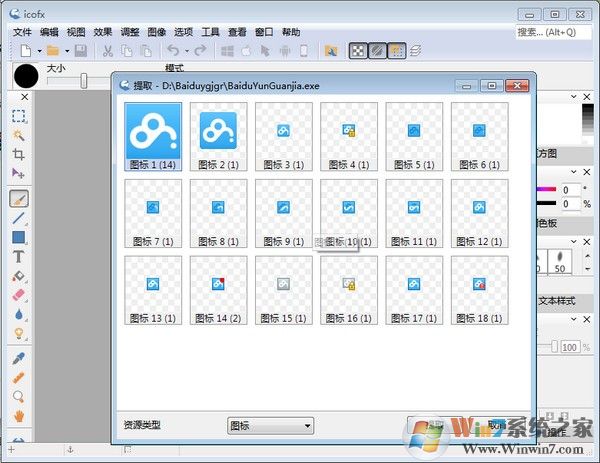600x463 pixels.
Task: Open the 资源类型 dropdown showing 图标
Action: (x=270, y=425)
